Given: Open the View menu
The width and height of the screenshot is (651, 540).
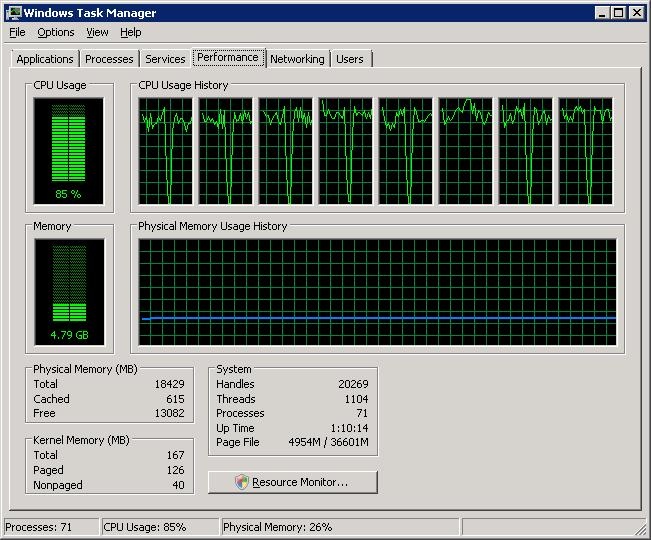Looking at the screenshot, I should [x=97, y=32].
